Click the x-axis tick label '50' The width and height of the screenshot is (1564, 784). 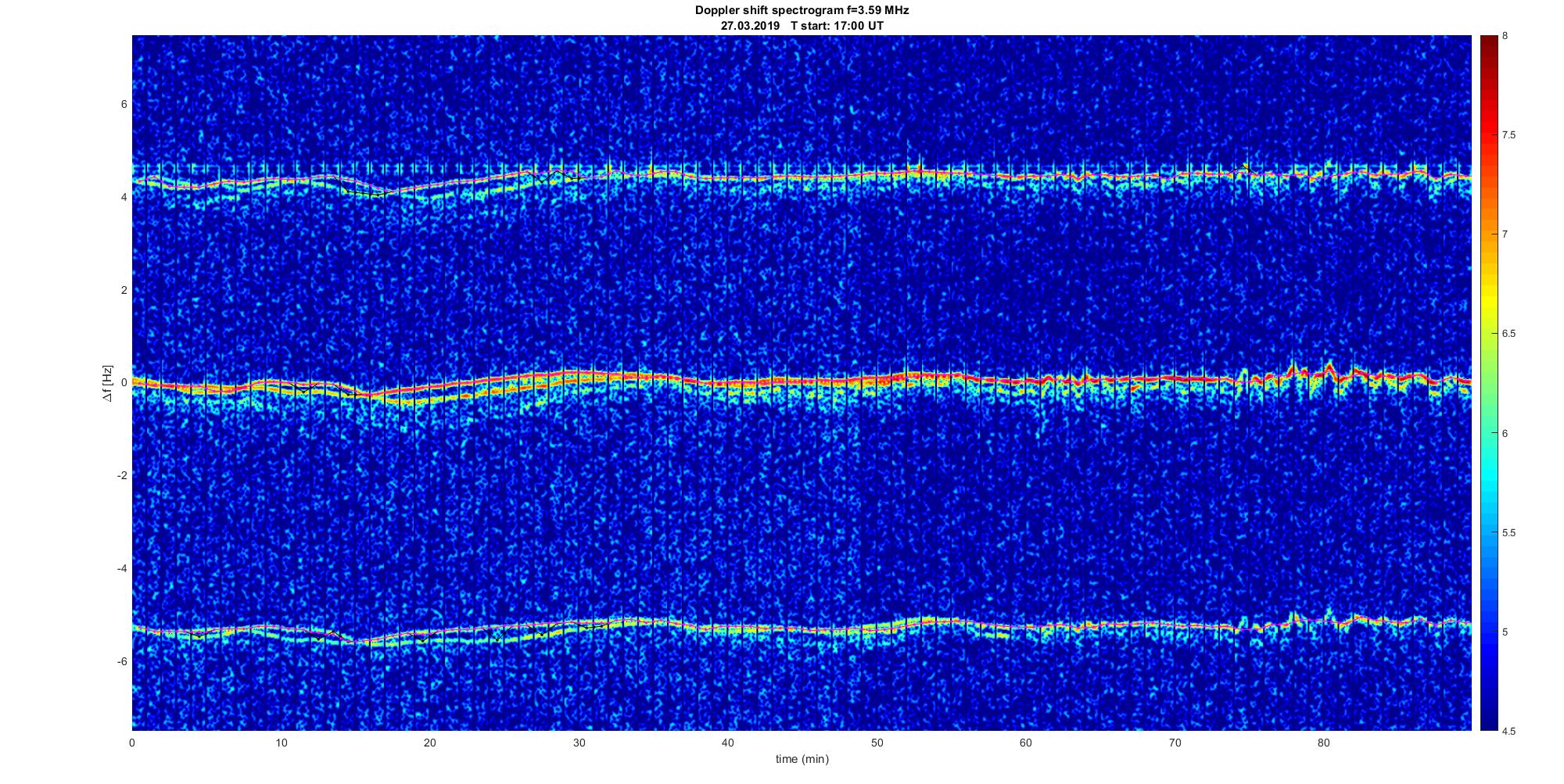click(877, 743)
